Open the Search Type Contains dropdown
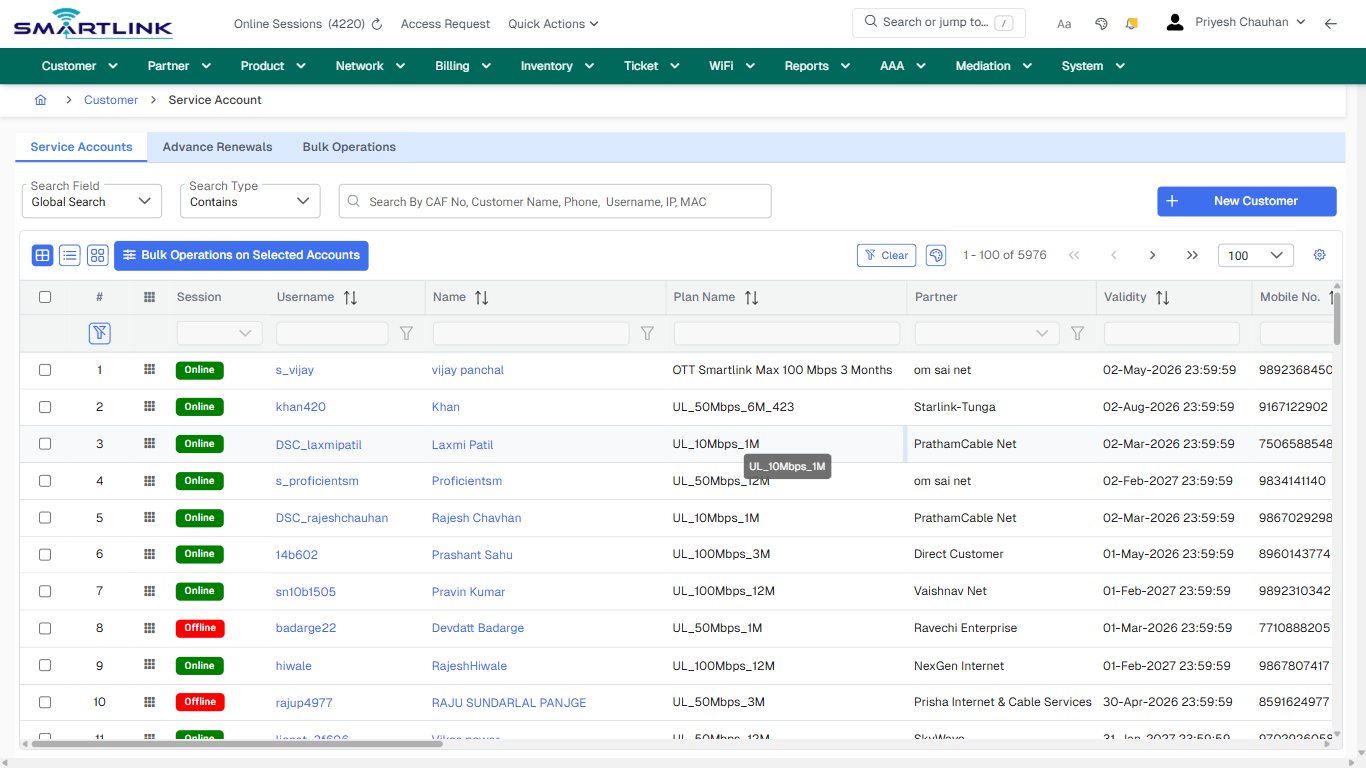Screen dimensions: 1366x768 [250, 200]
